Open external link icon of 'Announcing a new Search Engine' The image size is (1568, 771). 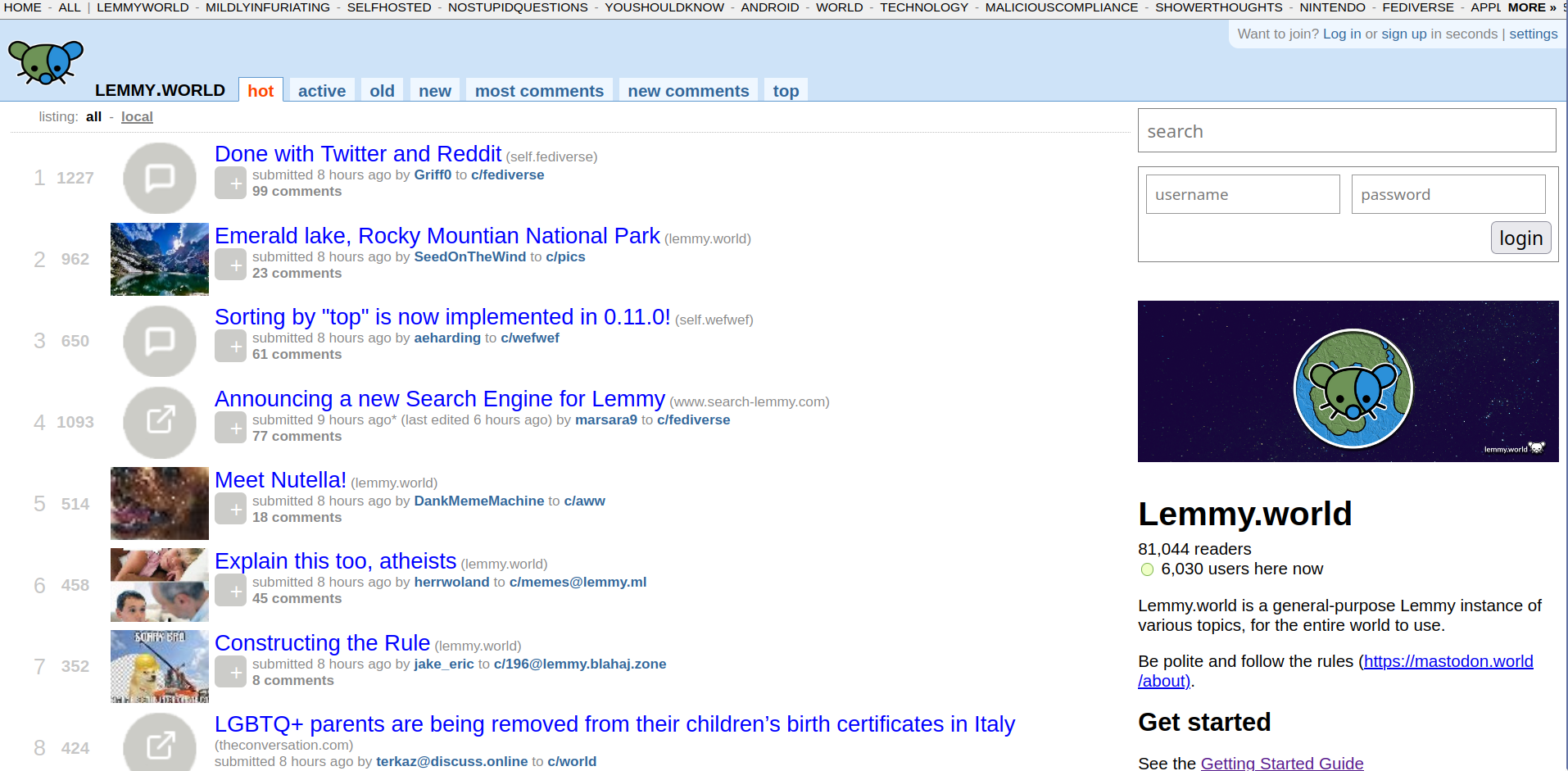(x=160, y=422)
